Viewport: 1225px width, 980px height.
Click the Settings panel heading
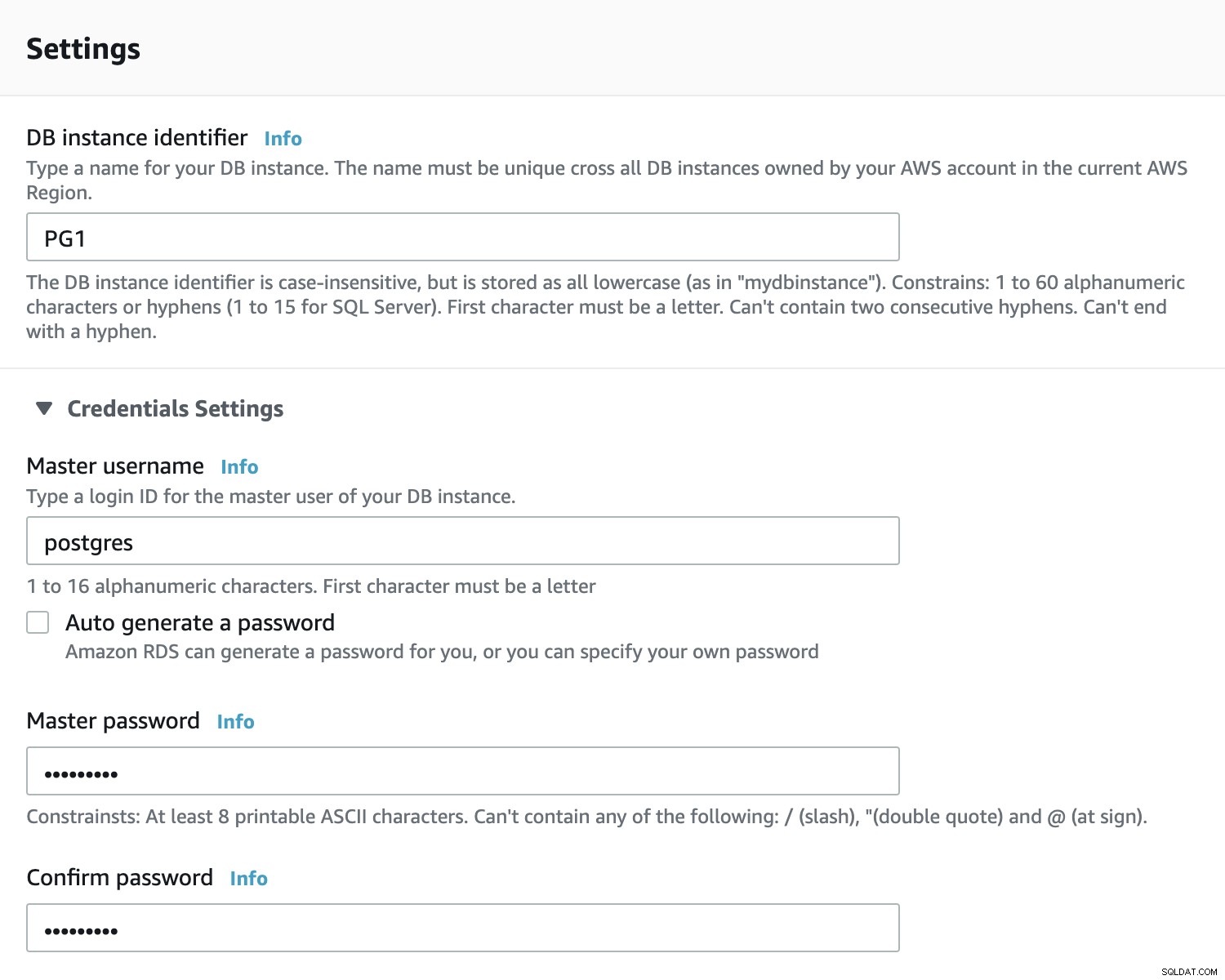[x=83, y=49]
